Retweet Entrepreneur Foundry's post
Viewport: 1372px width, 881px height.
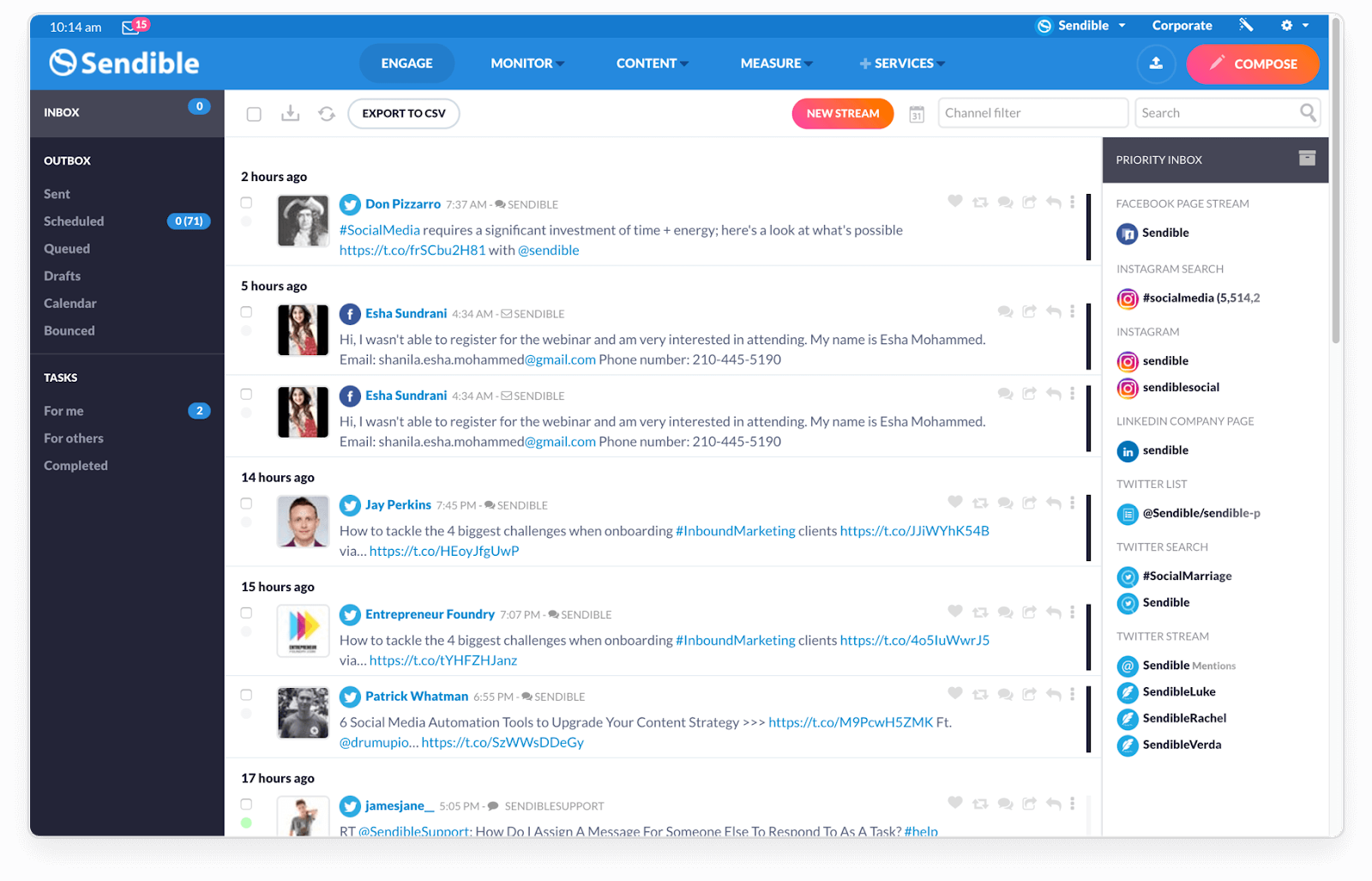tap(980, 612)
